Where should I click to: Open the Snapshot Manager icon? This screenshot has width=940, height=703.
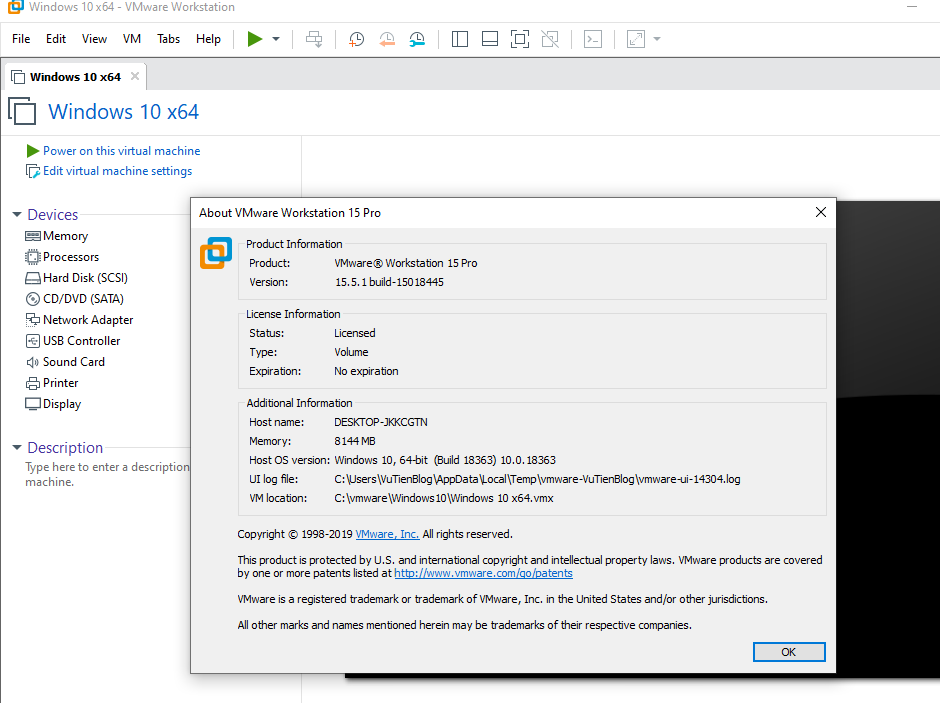(417, 40)
